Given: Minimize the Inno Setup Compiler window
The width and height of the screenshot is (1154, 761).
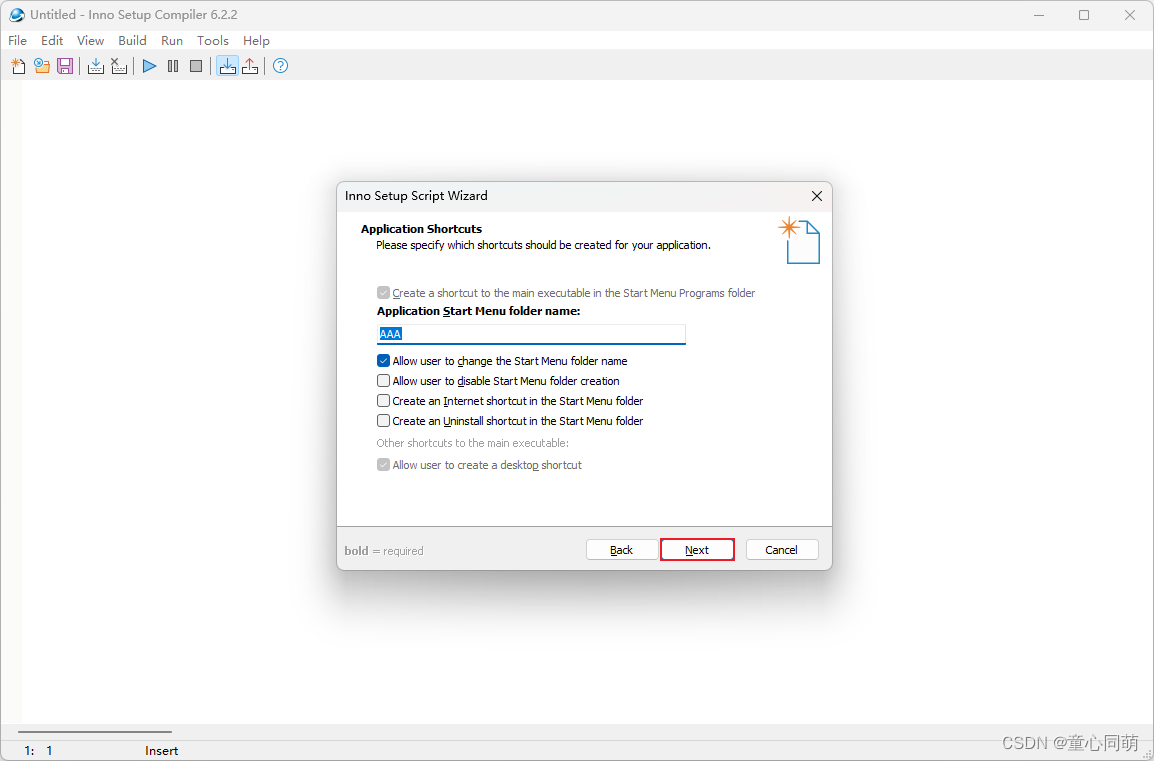Looking at the screenshot, I should tap(1039, 15).
